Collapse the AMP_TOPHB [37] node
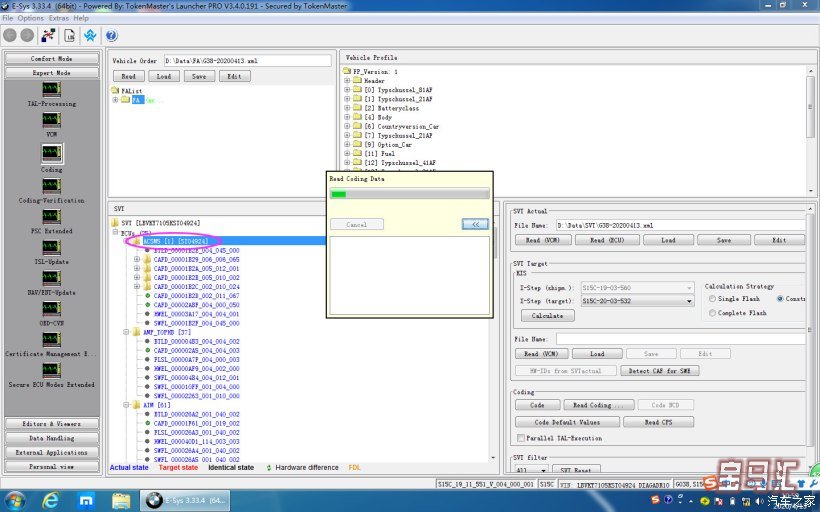This screenshot has height=512, width=820. tap(126, 332)
